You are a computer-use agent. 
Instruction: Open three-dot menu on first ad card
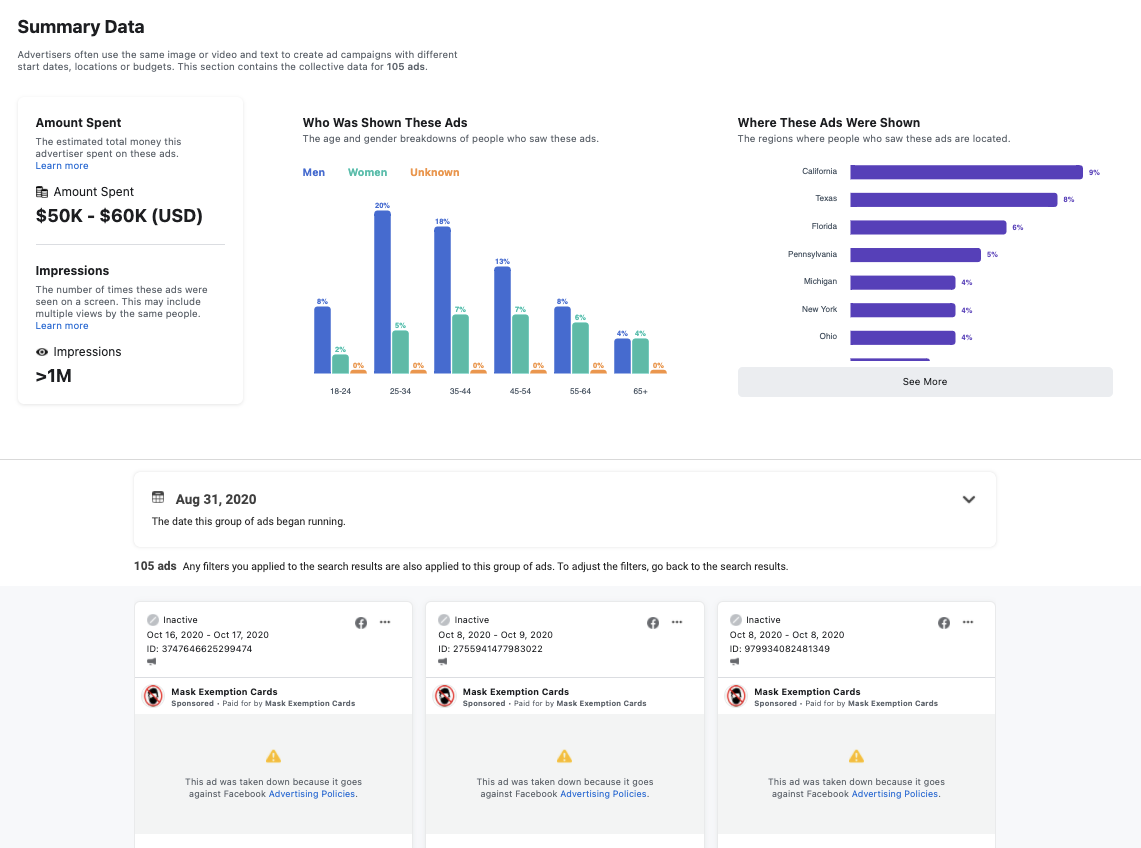[385, 623]
